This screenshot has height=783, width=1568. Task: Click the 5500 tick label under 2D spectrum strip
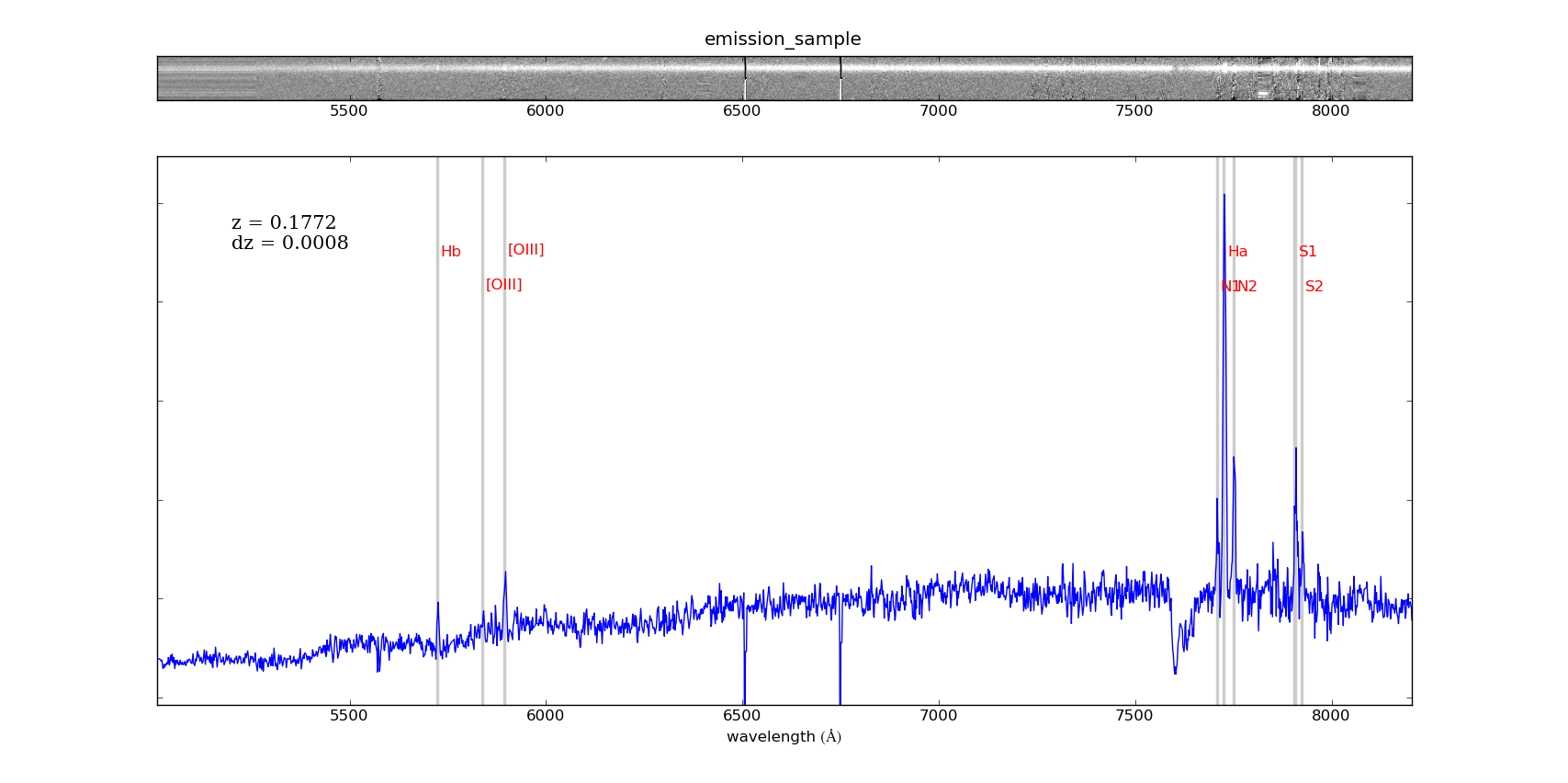click(348, 111)
